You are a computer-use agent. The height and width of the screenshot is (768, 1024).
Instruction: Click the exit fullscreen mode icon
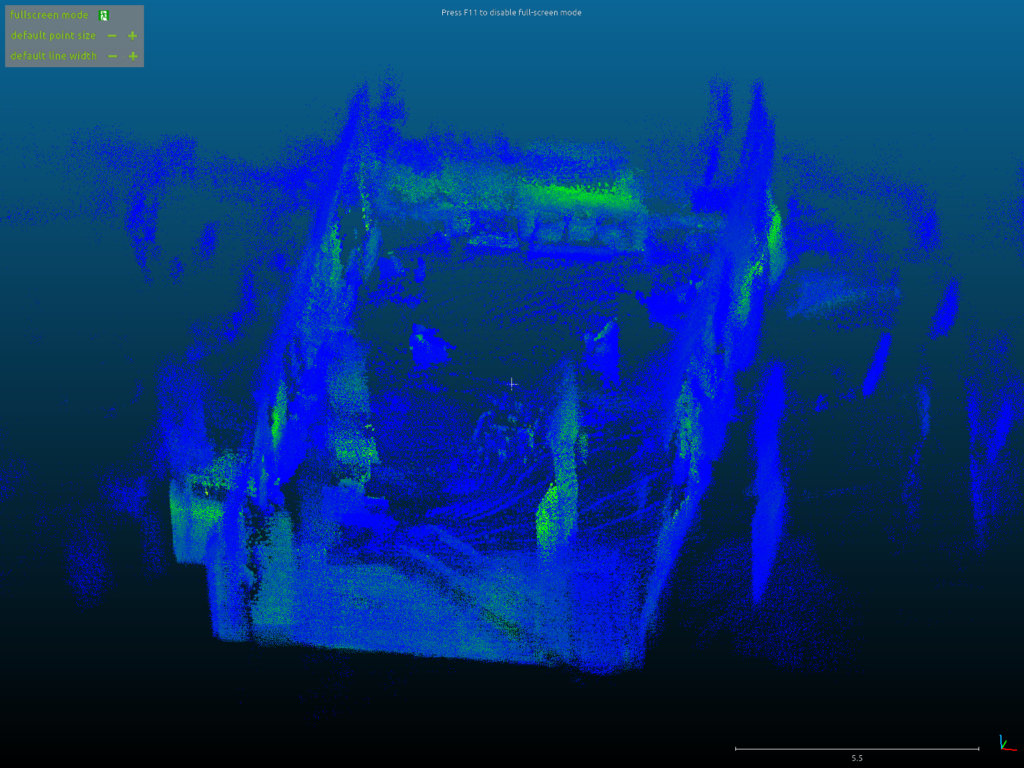point(103,15)
